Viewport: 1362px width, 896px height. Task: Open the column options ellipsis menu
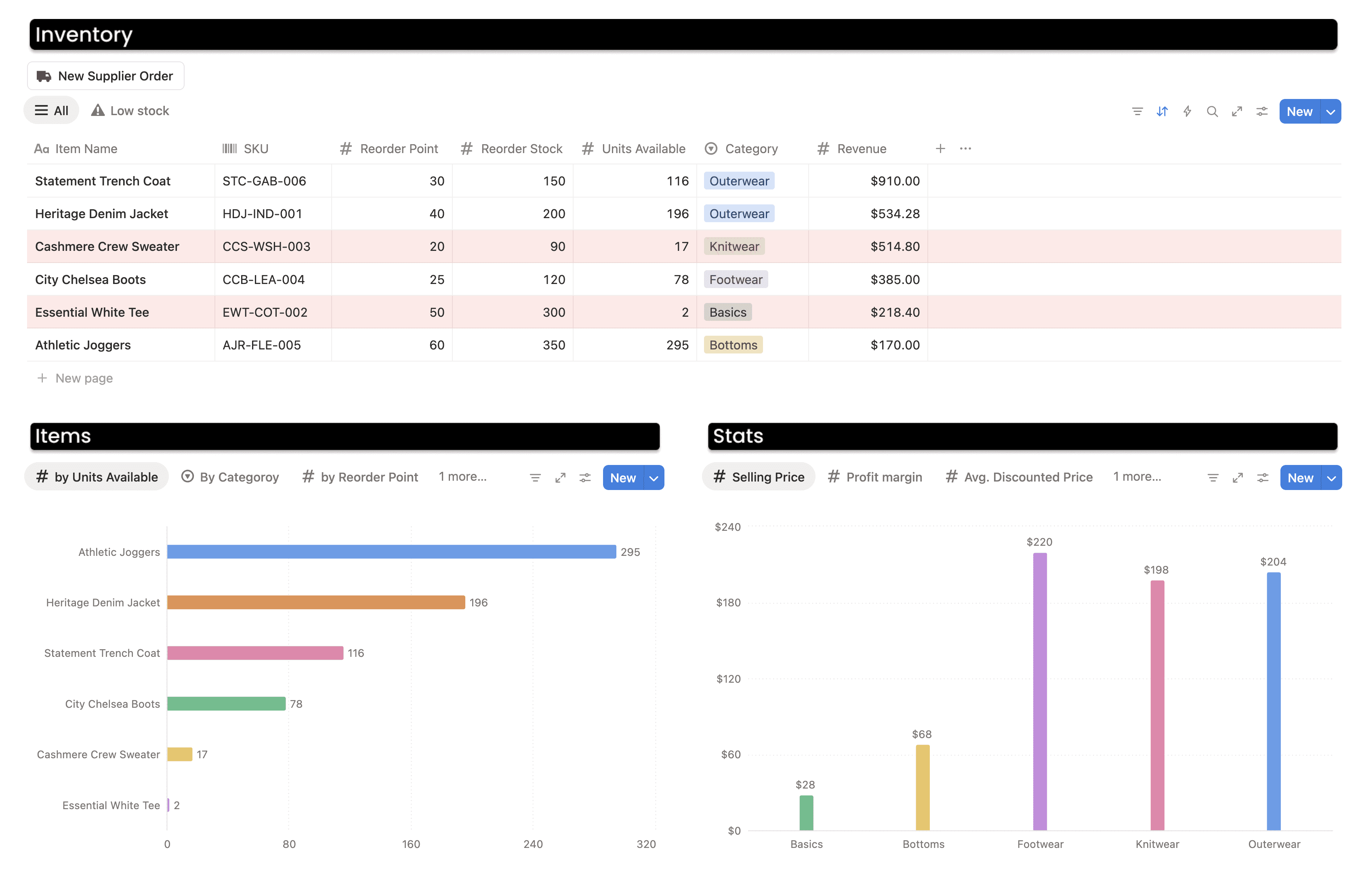click(965, 149)
